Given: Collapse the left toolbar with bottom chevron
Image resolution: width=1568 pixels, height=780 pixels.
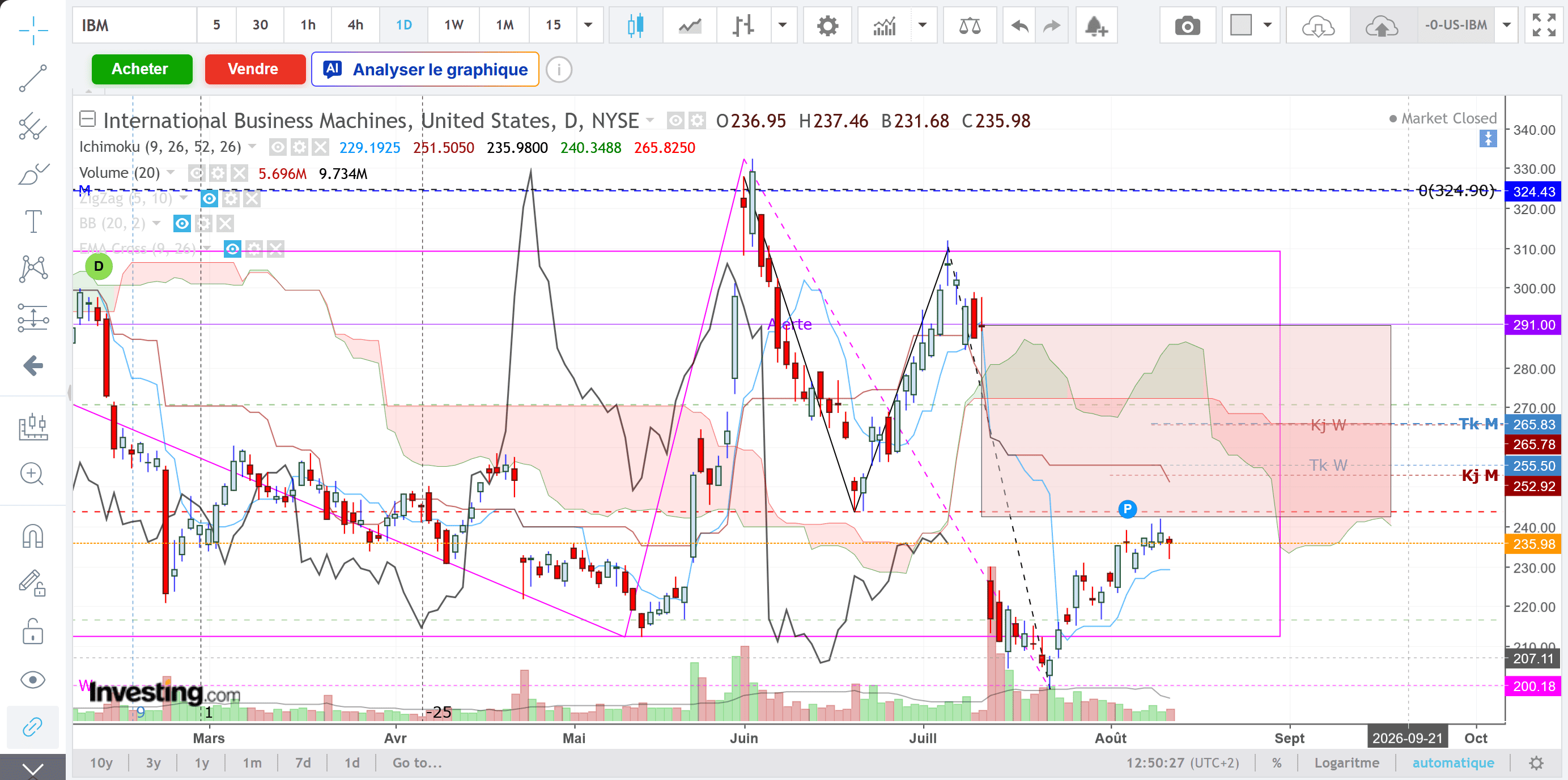Looking at the screenshot, I should pos(33,768).
